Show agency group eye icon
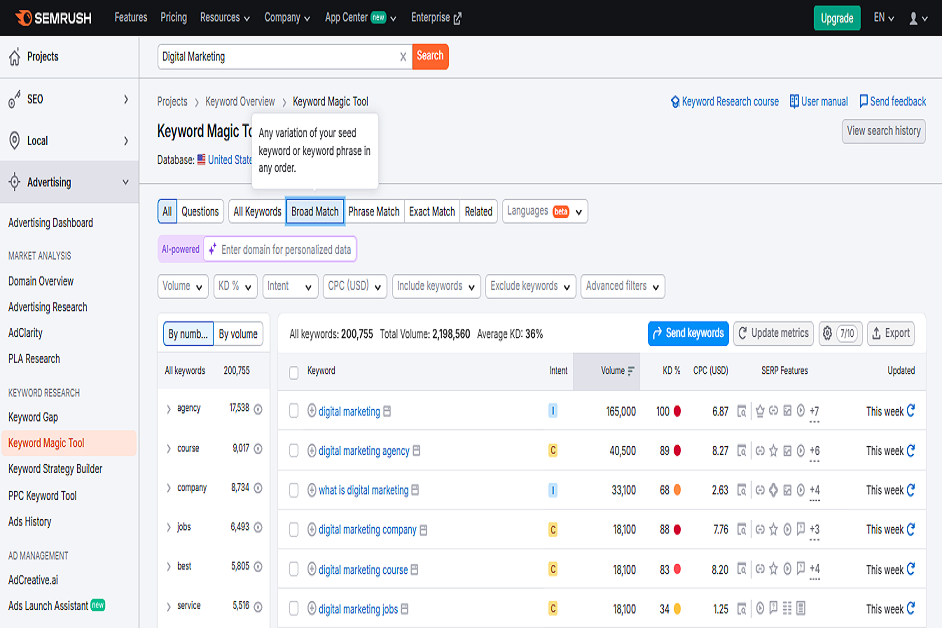This screenshot has width=942, height=628. click(258, 409)
